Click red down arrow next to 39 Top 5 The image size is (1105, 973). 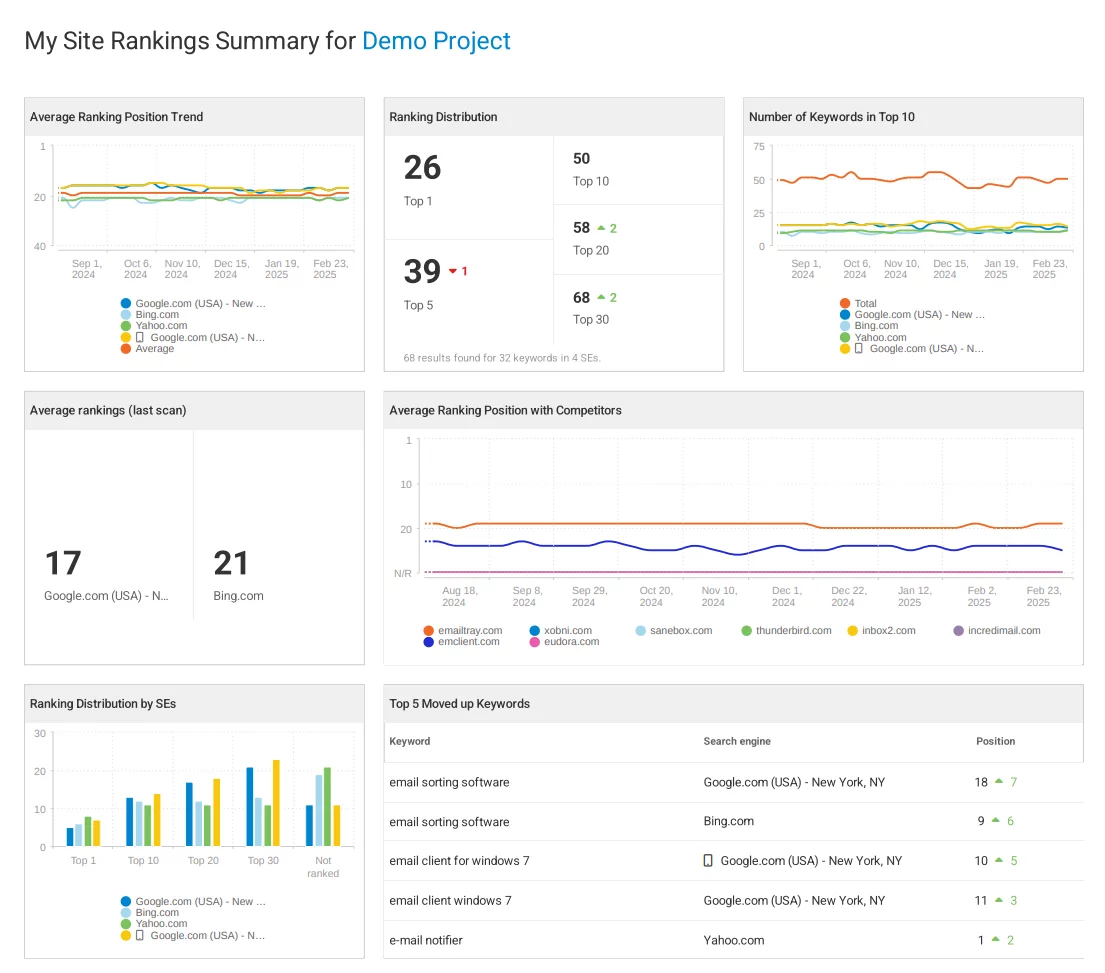453,271
